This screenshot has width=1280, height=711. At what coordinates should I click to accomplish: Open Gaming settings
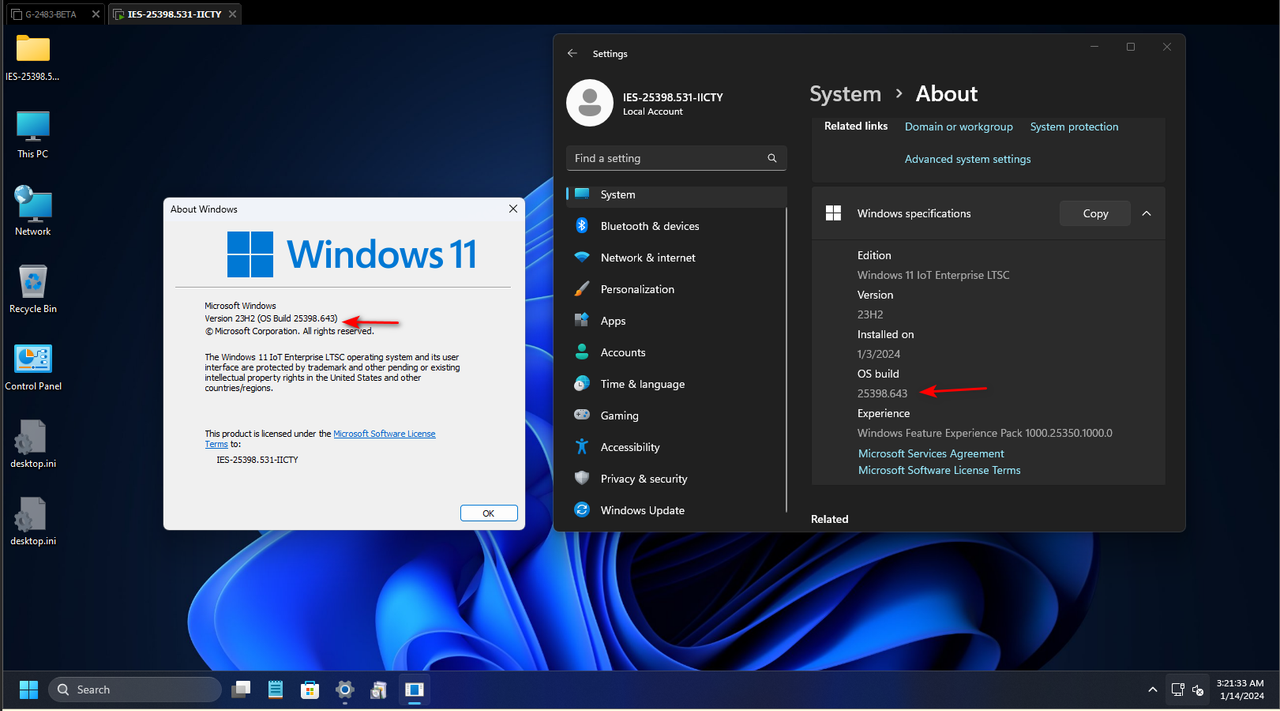point(676,415)
